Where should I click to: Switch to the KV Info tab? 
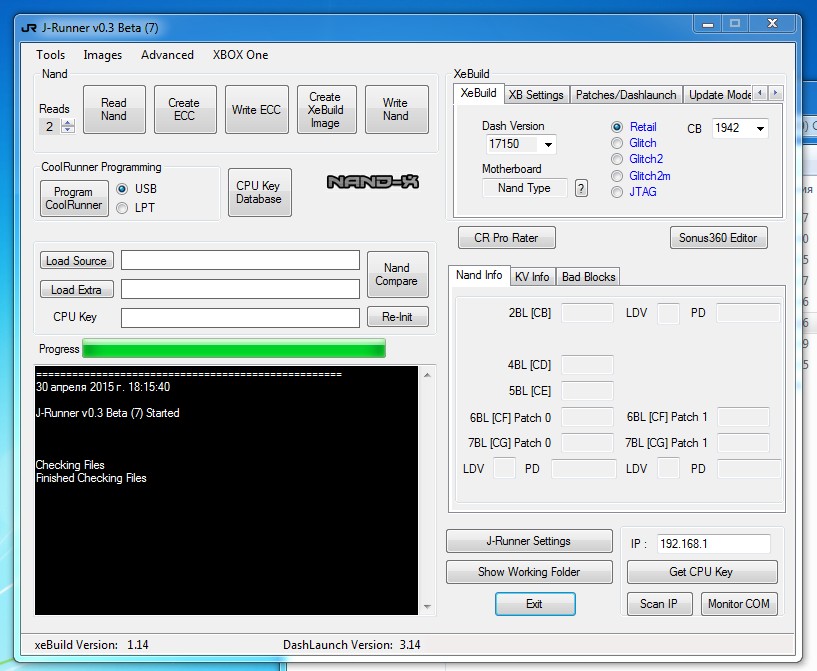(x=532, y=276)
